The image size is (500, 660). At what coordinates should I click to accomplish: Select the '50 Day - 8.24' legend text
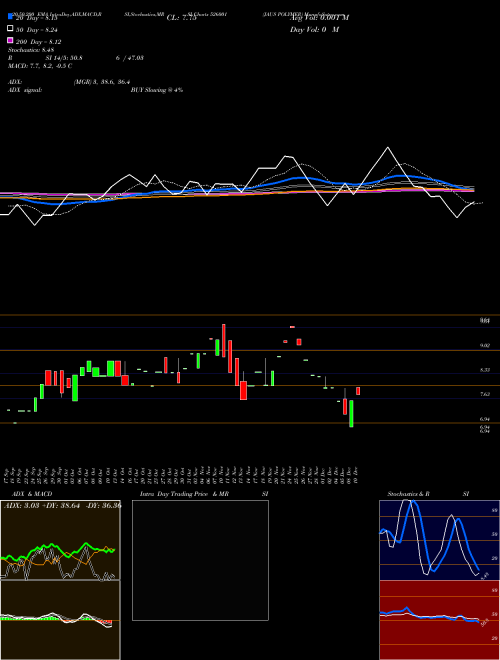[x=37, y=30]
